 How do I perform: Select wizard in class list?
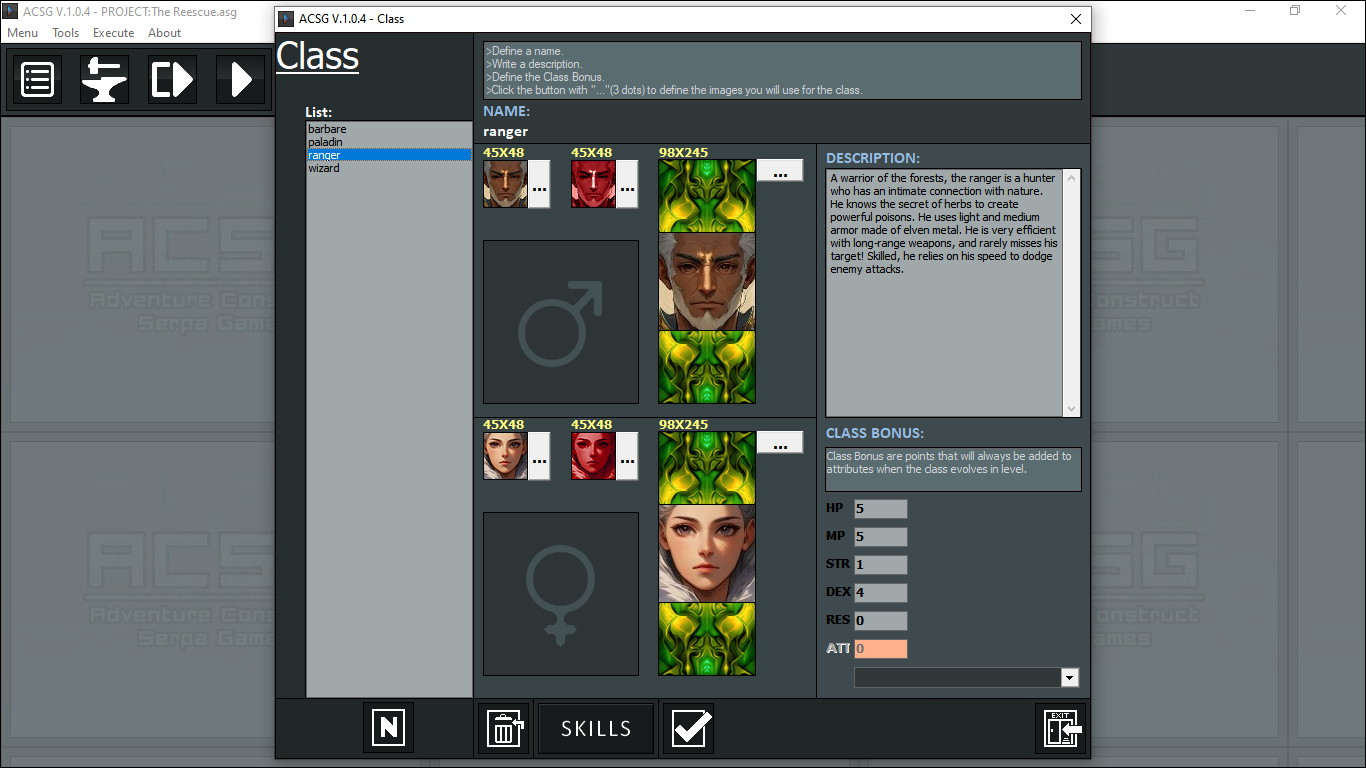[389, 168]
